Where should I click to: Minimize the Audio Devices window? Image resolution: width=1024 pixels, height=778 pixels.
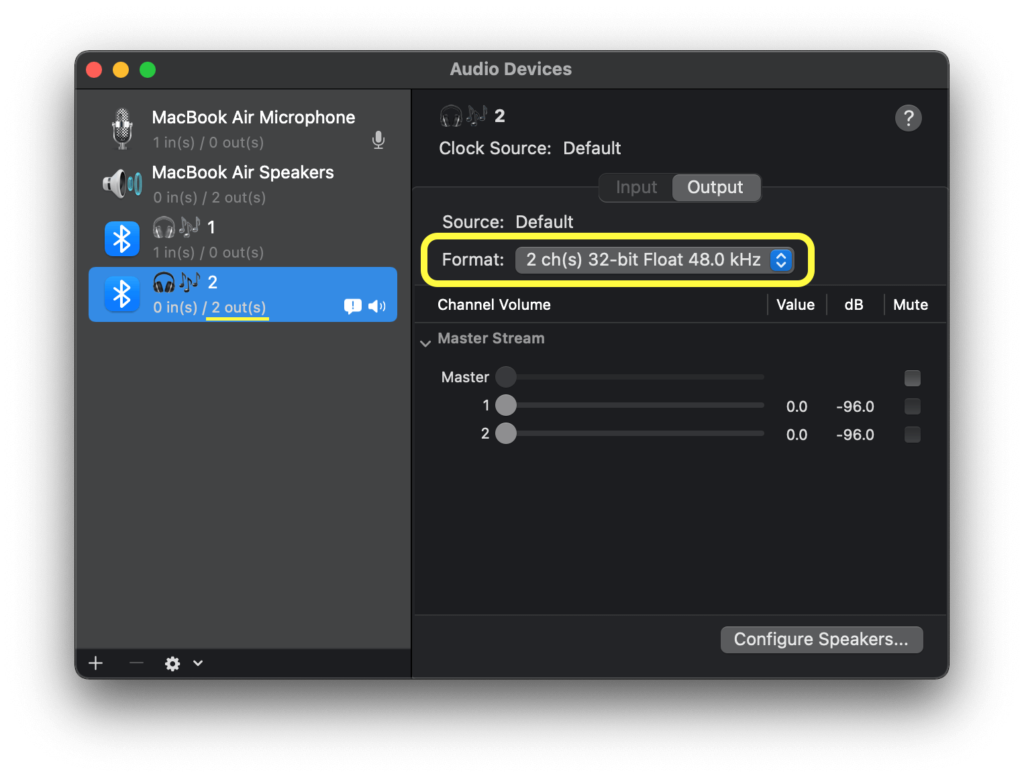[x=121, y=69]
